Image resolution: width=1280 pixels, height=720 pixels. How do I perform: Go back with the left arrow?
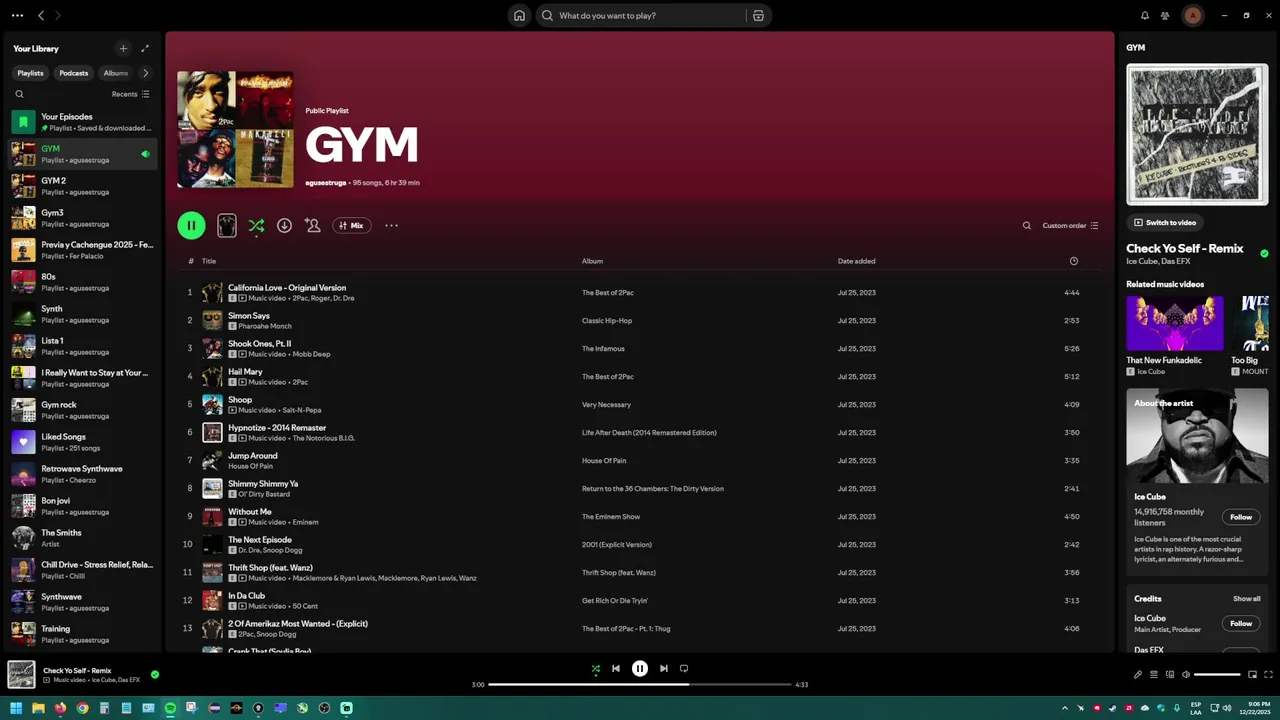click(41, 16)
